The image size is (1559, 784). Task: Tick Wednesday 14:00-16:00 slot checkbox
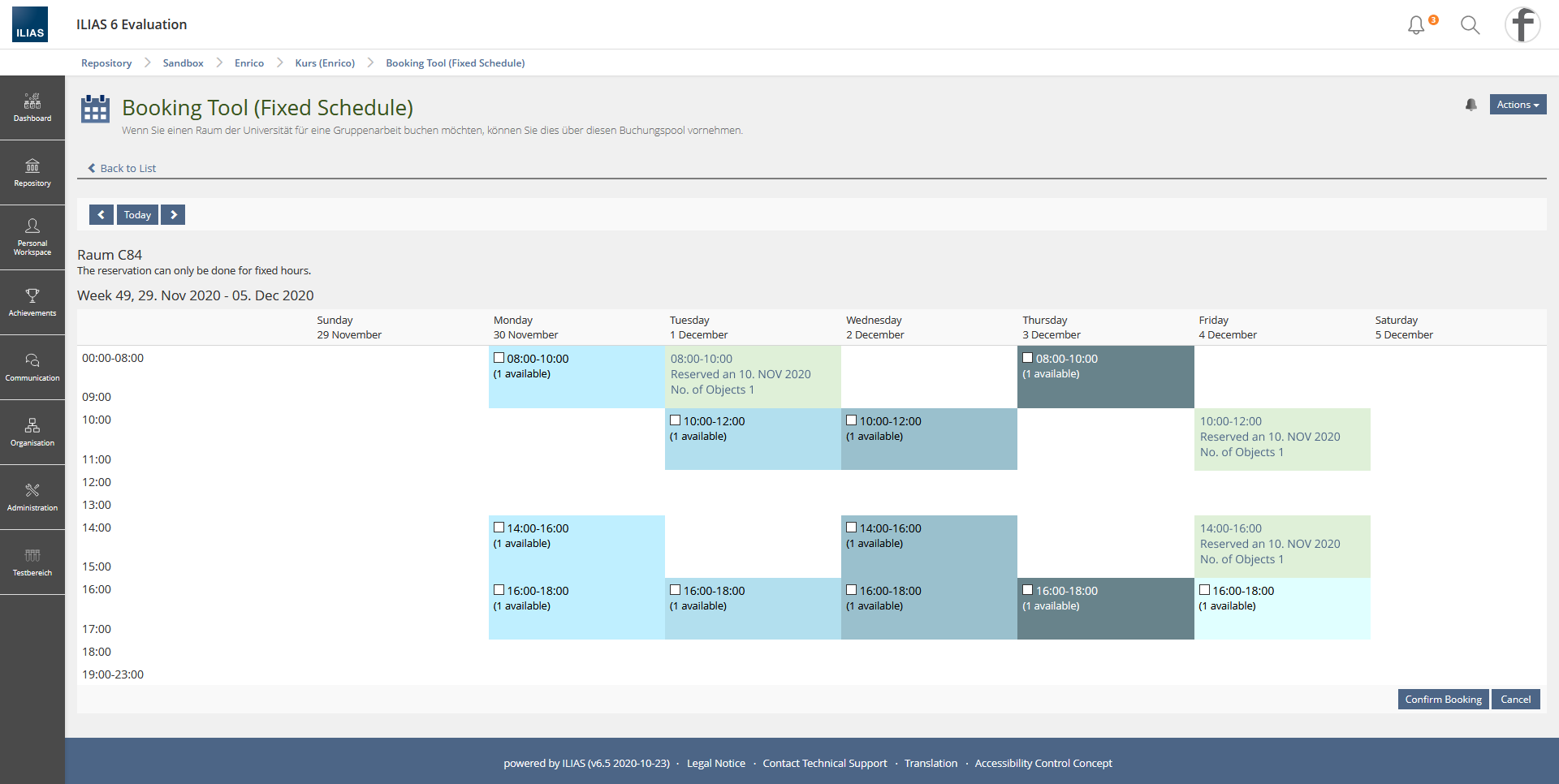852,528
